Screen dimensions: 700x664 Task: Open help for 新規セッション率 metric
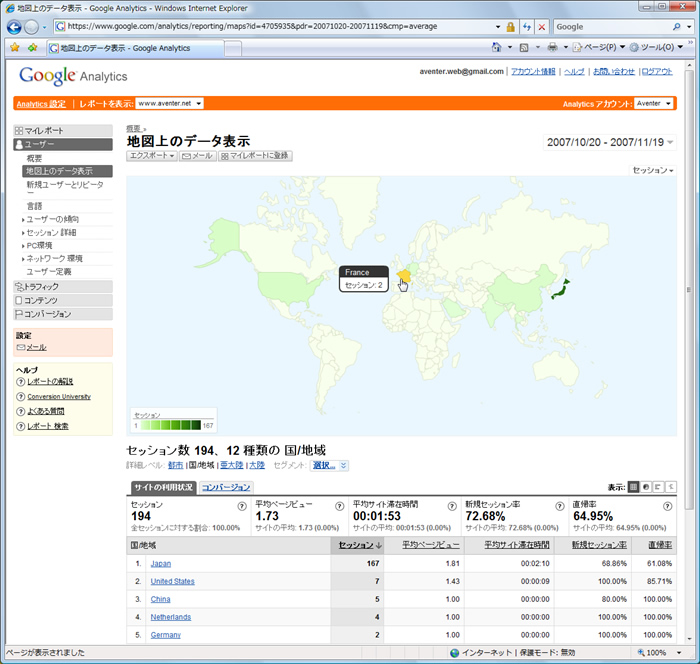(x=559, y=506)
